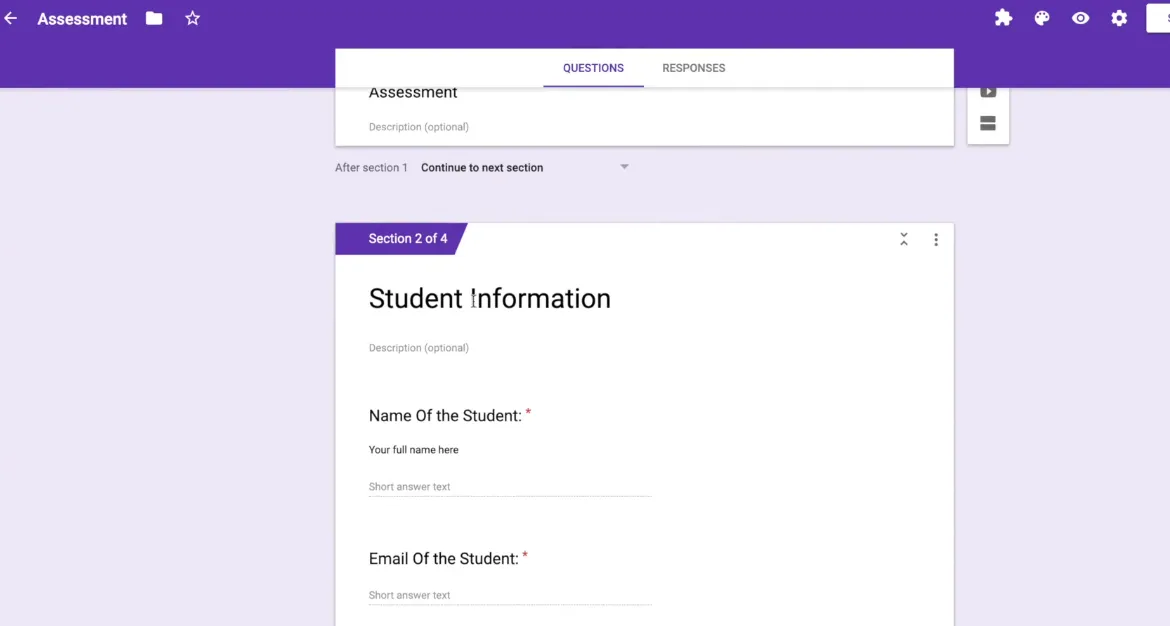Collapse Section 2 using chevron icon

tap(903, 239)
